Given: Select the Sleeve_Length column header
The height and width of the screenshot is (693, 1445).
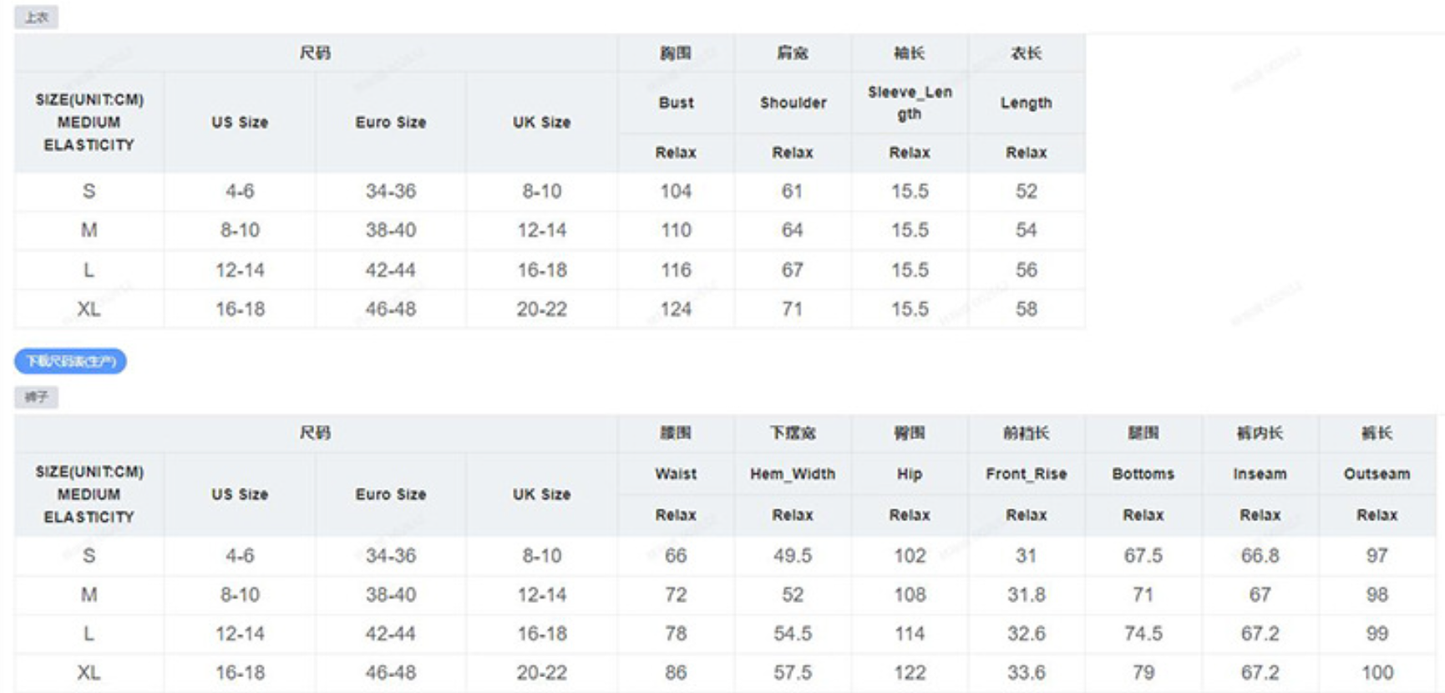Looking at the screenshot, I should point(909,103).
